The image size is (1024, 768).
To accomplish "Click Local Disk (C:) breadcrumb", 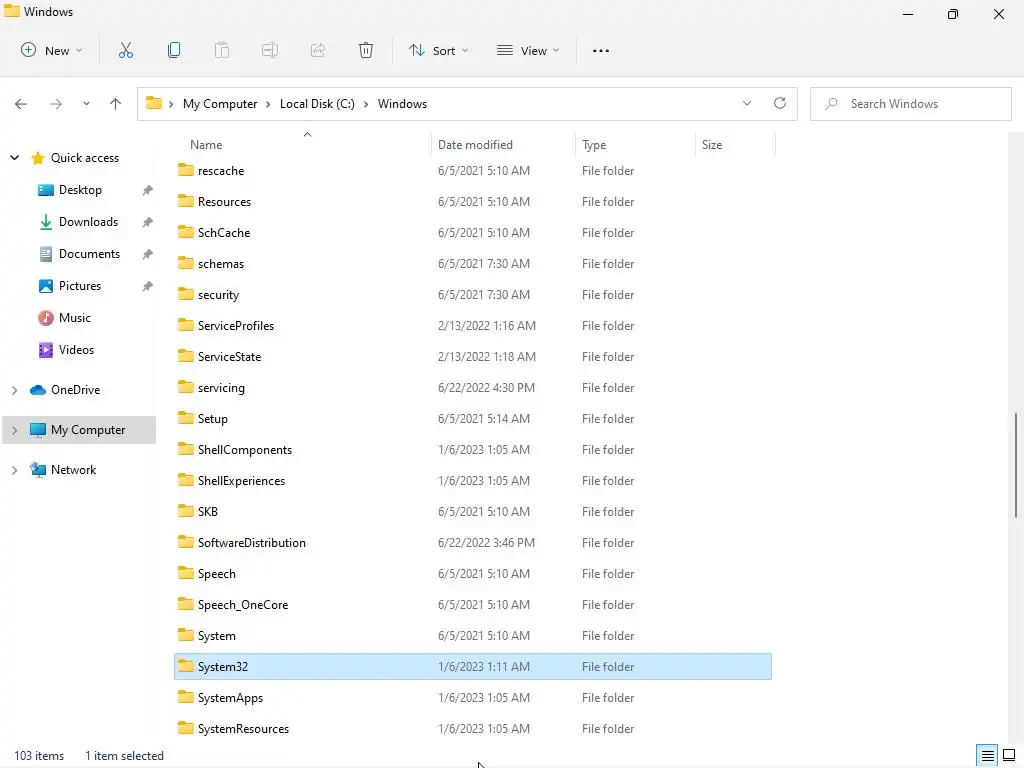I will [317, 104].
